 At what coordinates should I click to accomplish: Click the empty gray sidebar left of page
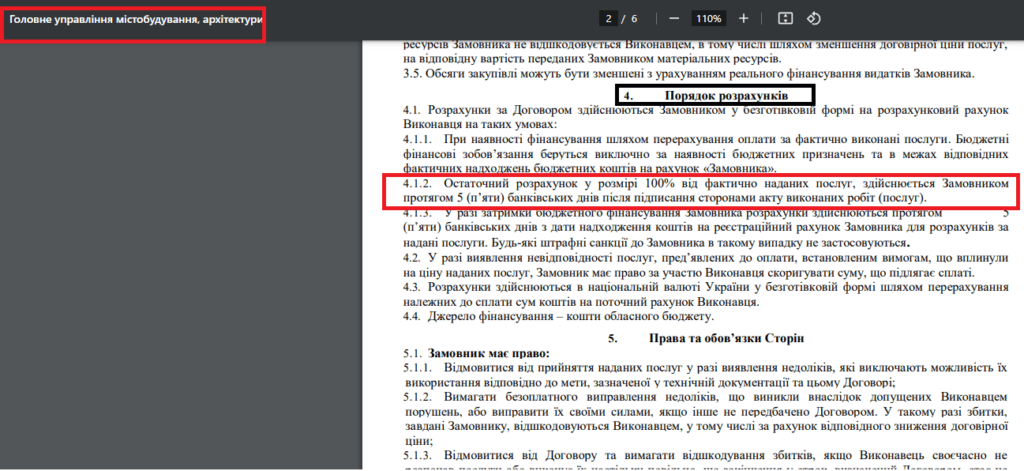[180, 250]
